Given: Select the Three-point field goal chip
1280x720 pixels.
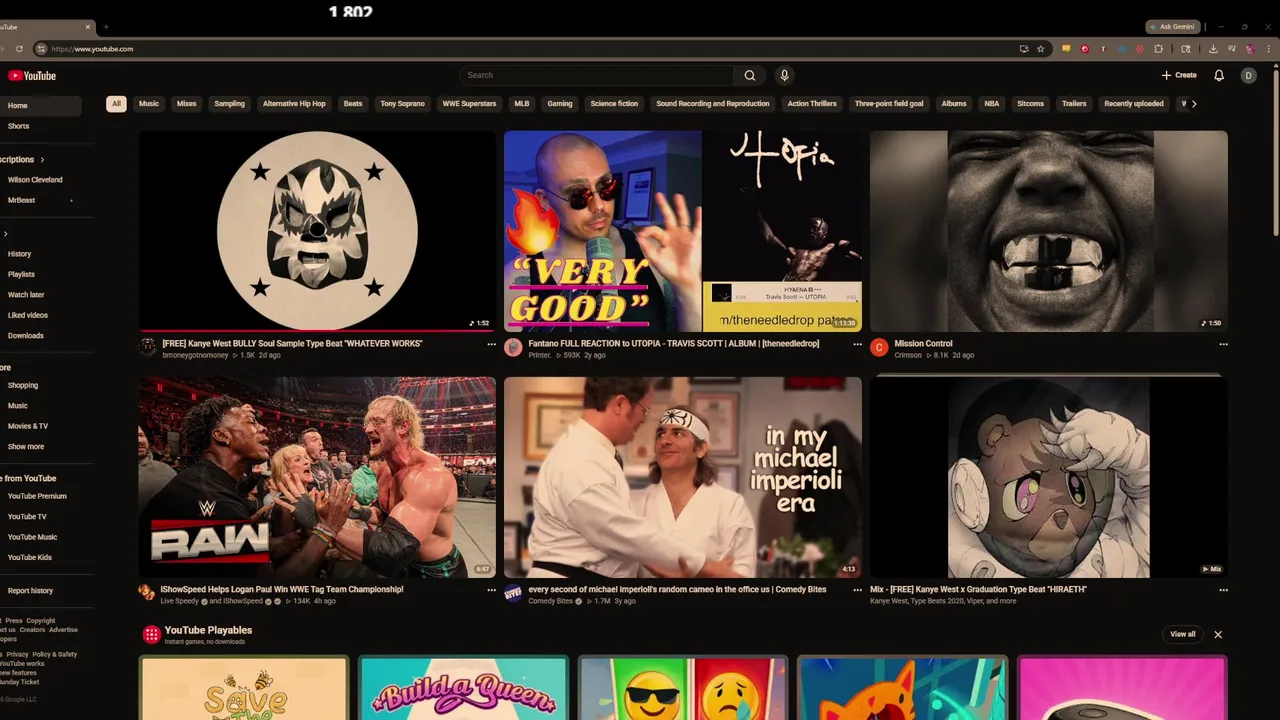Looking at the screenshot, I should click(889, 103).
